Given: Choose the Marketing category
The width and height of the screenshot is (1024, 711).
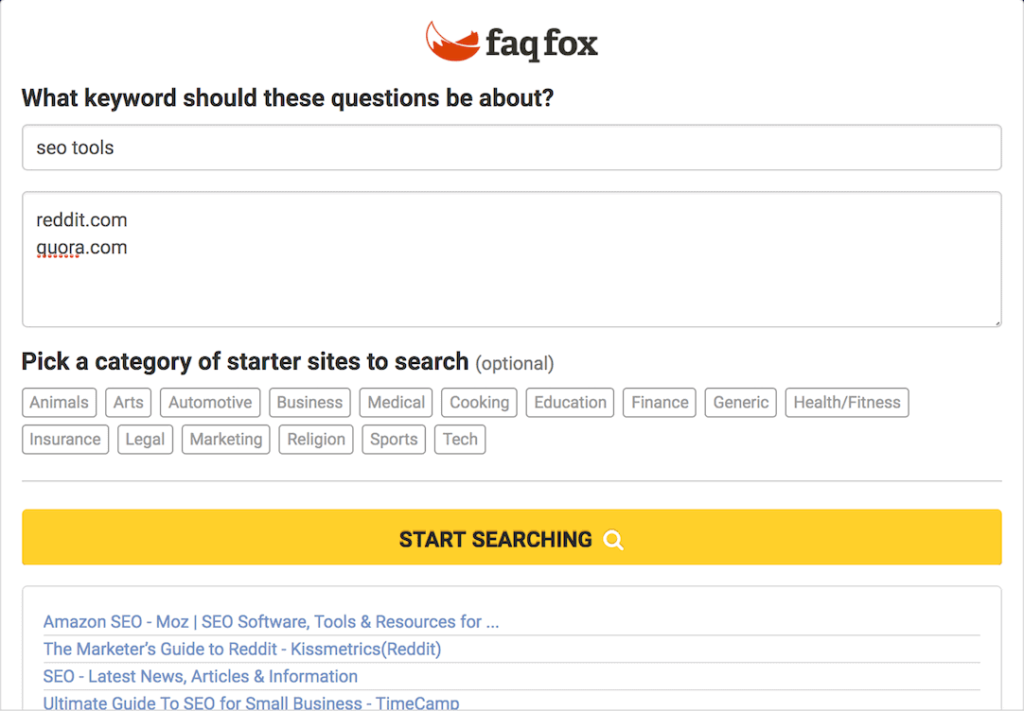Looking at the screenshot, I should pos(226,439).
